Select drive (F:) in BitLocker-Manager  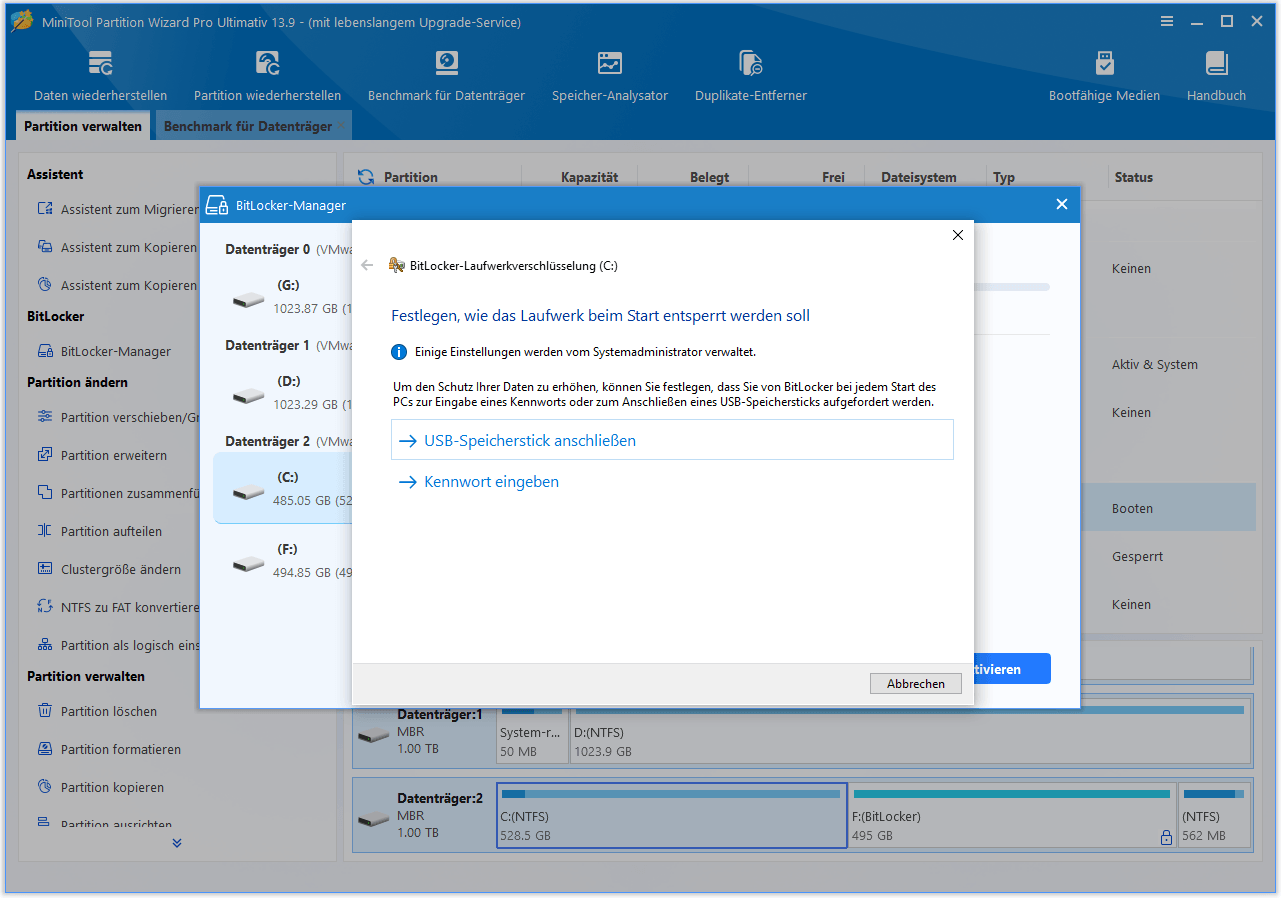pyautogui.click(x=284, y=561)
